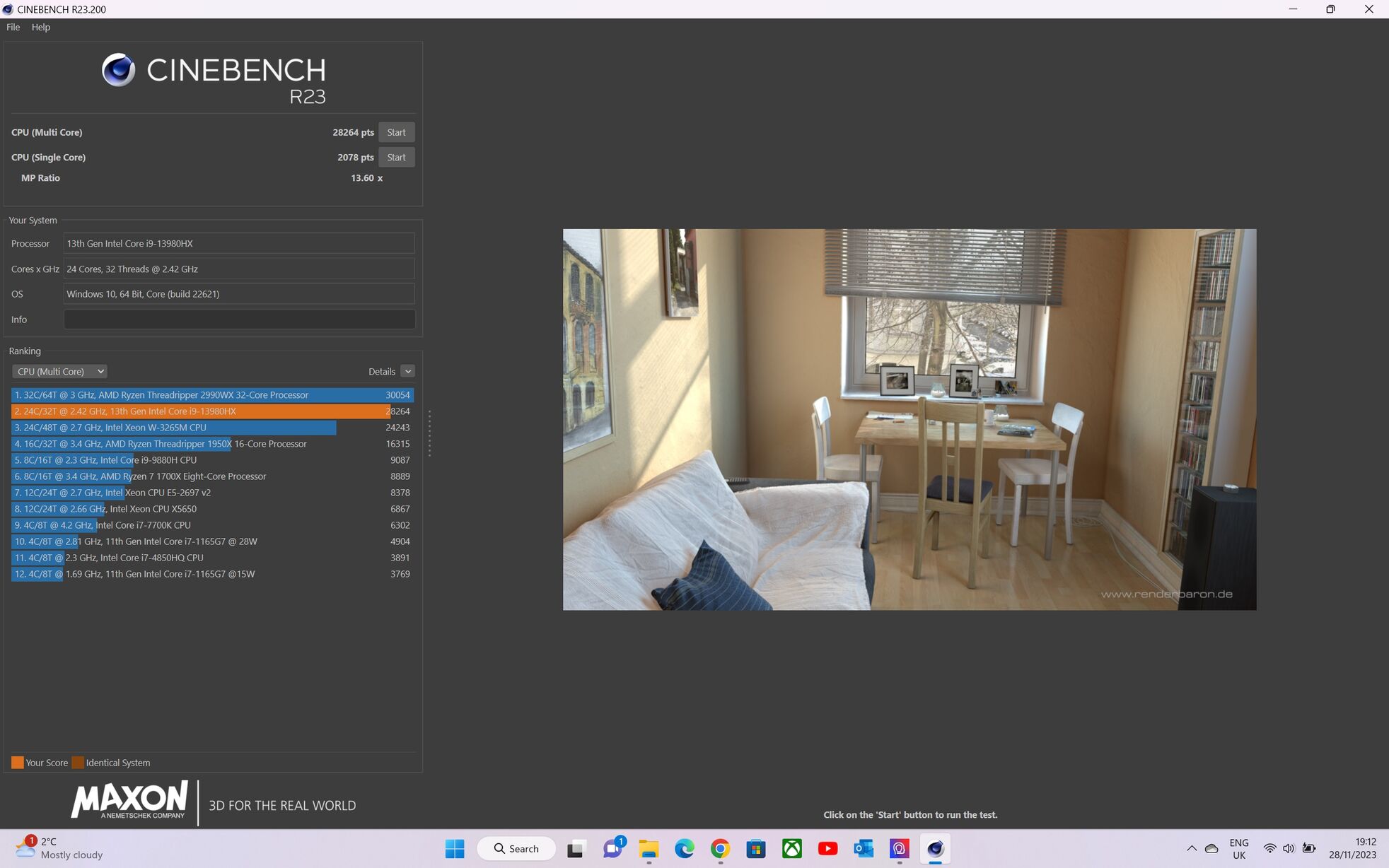This screenshot has height=868, width=1389.
Task: Open the CPU (Multi Core) ranking dropdown
Action: [x=59, y=371]
